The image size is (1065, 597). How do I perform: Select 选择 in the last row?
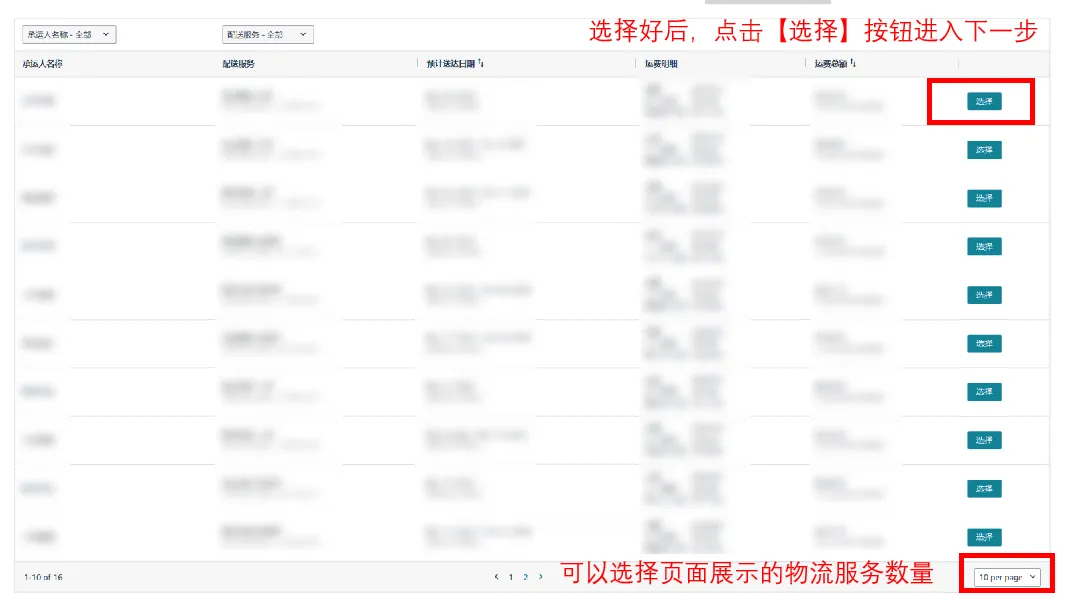984,537
